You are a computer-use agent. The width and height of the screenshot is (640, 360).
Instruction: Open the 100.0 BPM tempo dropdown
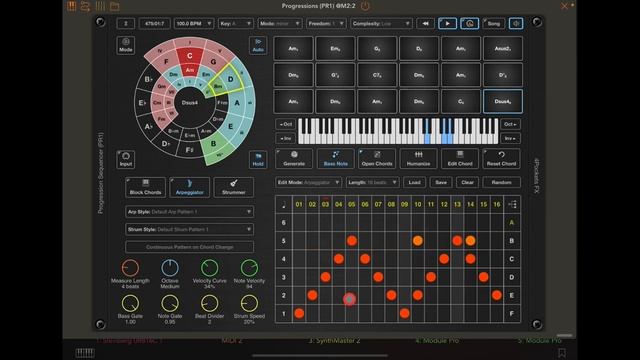click(193, 23)
